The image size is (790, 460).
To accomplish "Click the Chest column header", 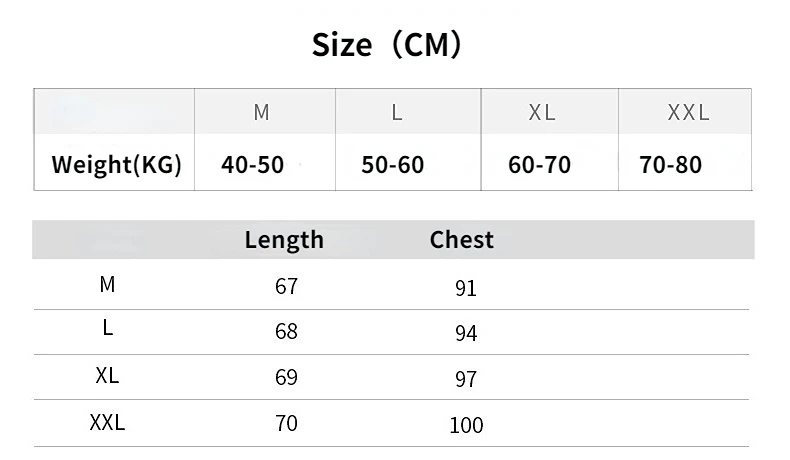I will [x=462, y=240].
